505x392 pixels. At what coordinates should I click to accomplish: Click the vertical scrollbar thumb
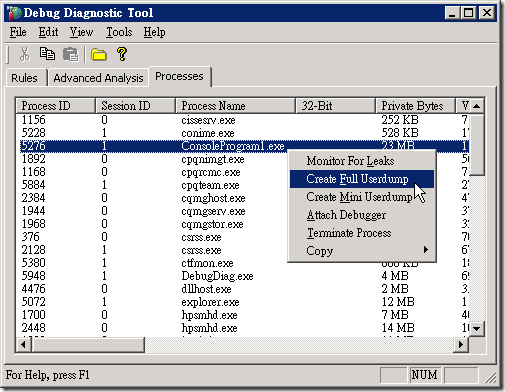pos(477,144)
